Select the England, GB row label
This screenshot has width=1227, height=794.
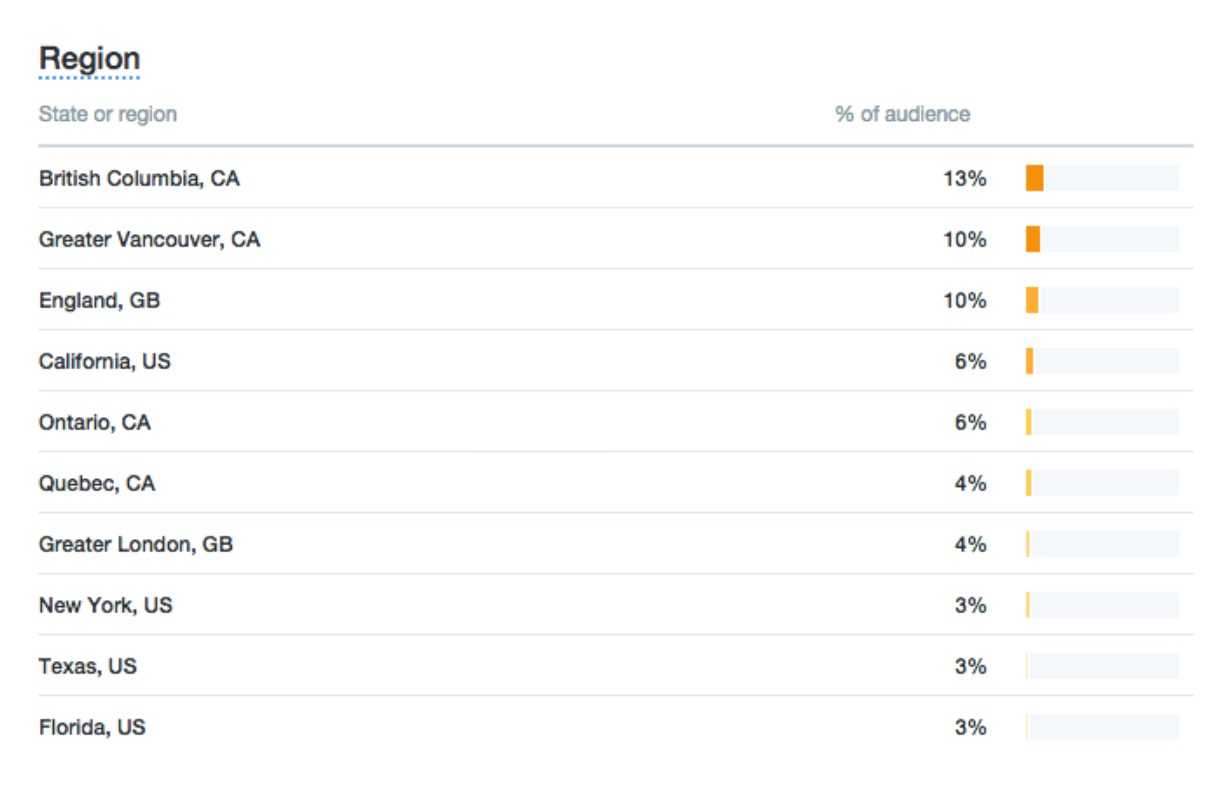(x=99, y=301)
